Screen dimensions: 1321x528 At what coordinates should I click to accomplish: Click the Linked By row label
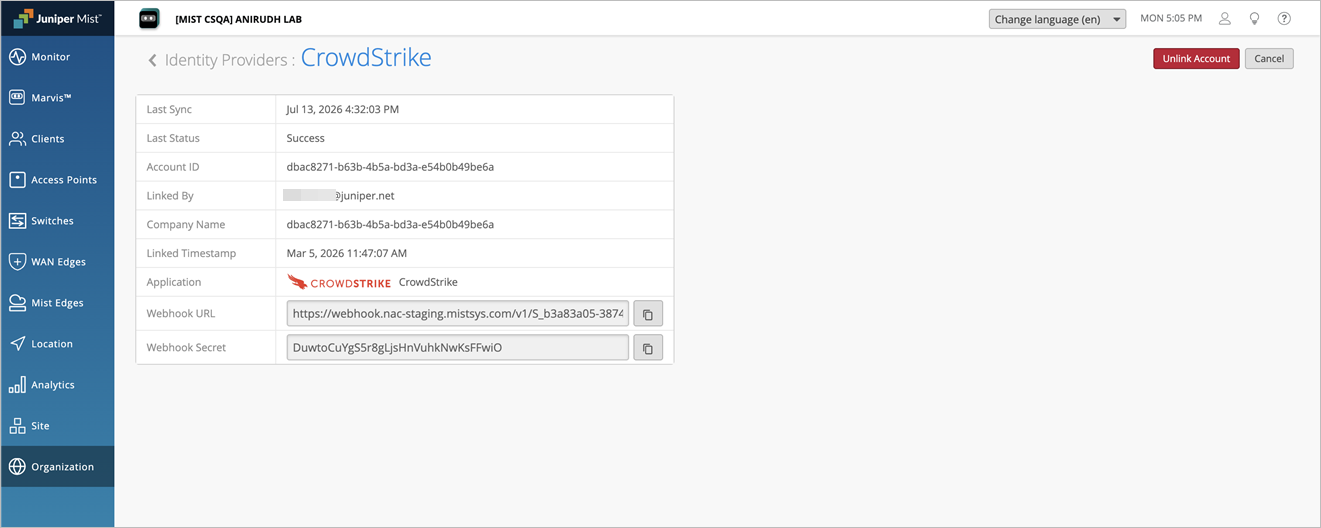pos(170,196)
